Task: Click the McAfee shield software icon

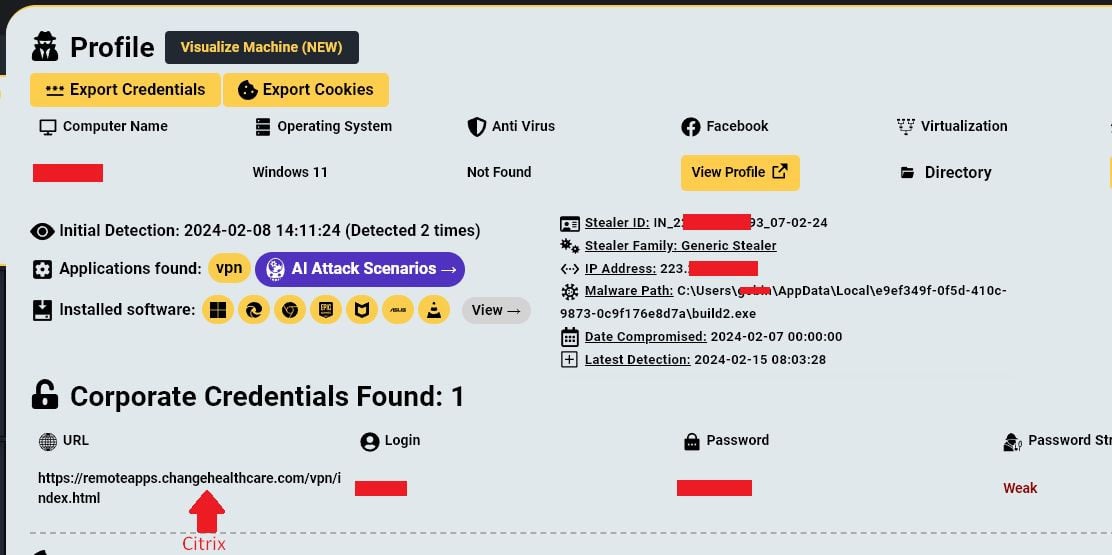Action: 362,310
